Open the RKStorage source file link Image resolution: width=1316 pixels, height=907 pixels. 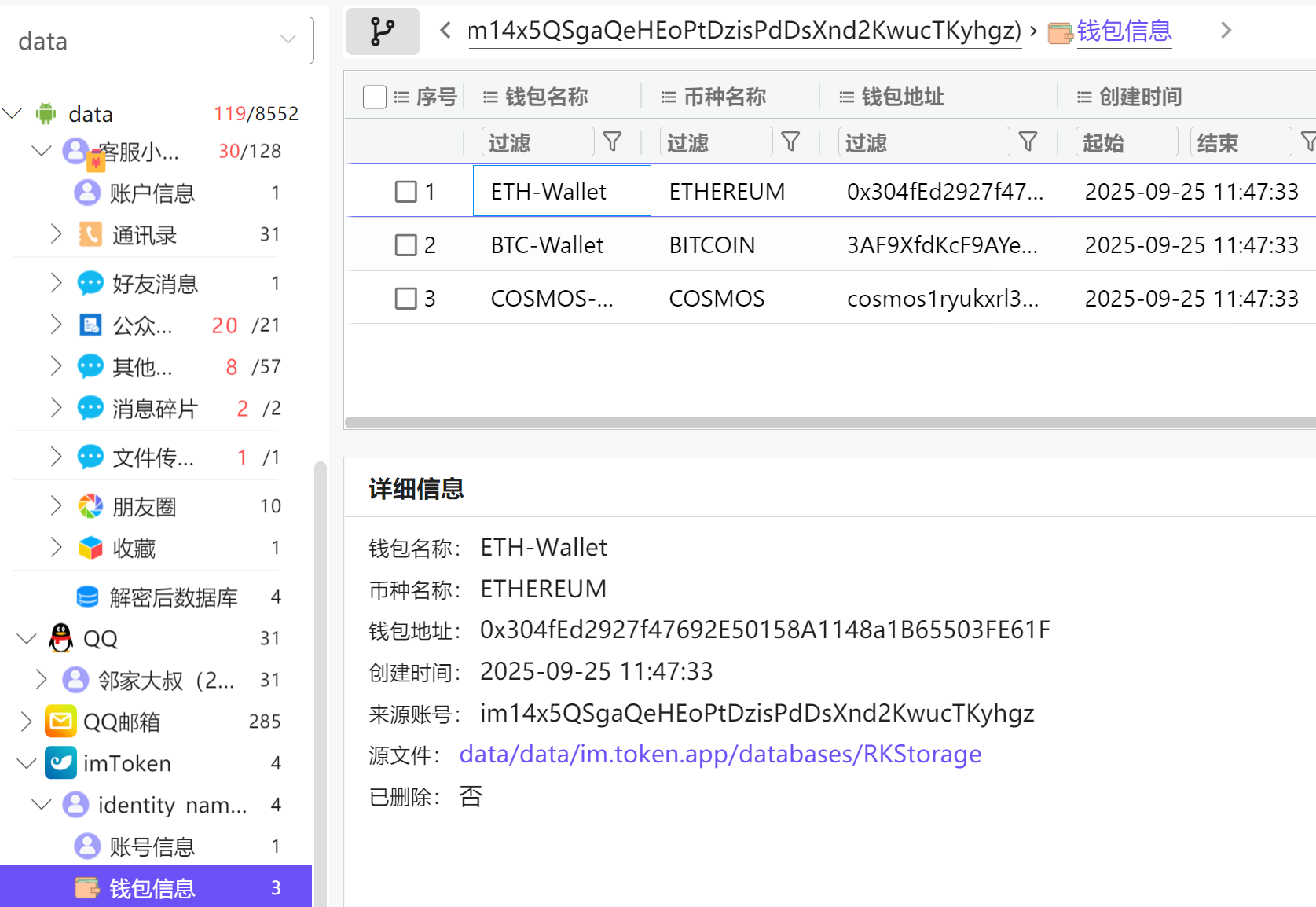720,755
